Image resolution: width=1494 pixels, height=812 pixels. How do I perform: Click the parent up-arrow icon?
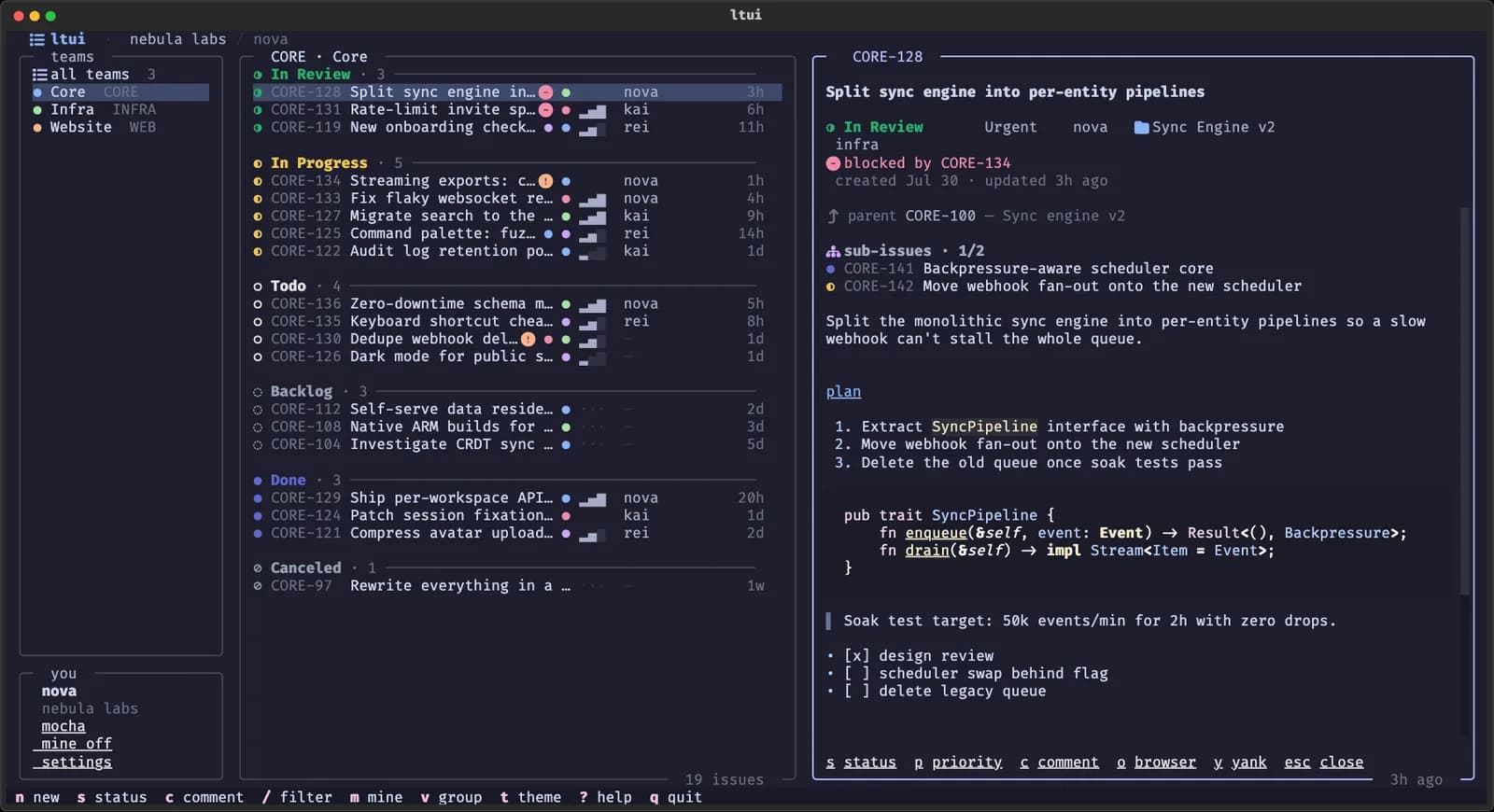(x=833, y=217)
